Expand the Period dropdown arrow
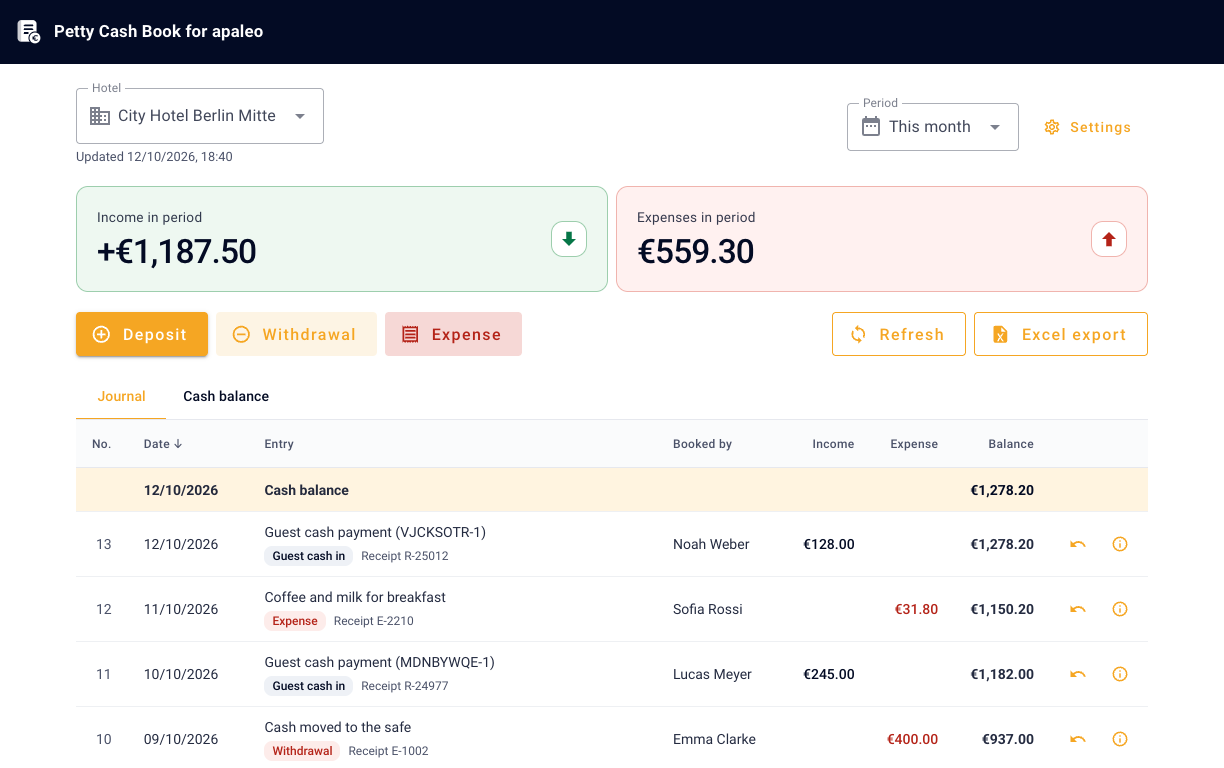Viewport: 1224px width, 768px height. pos(995,127)
